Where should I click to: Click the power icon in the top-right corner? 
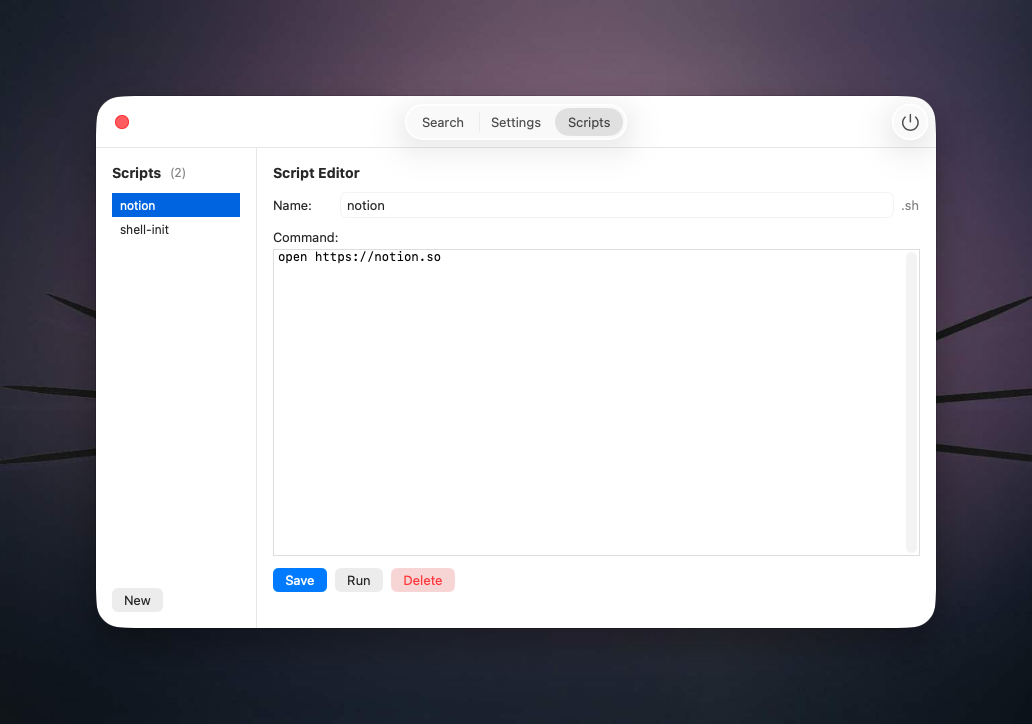pyautogui.click(x=909, y=122)
